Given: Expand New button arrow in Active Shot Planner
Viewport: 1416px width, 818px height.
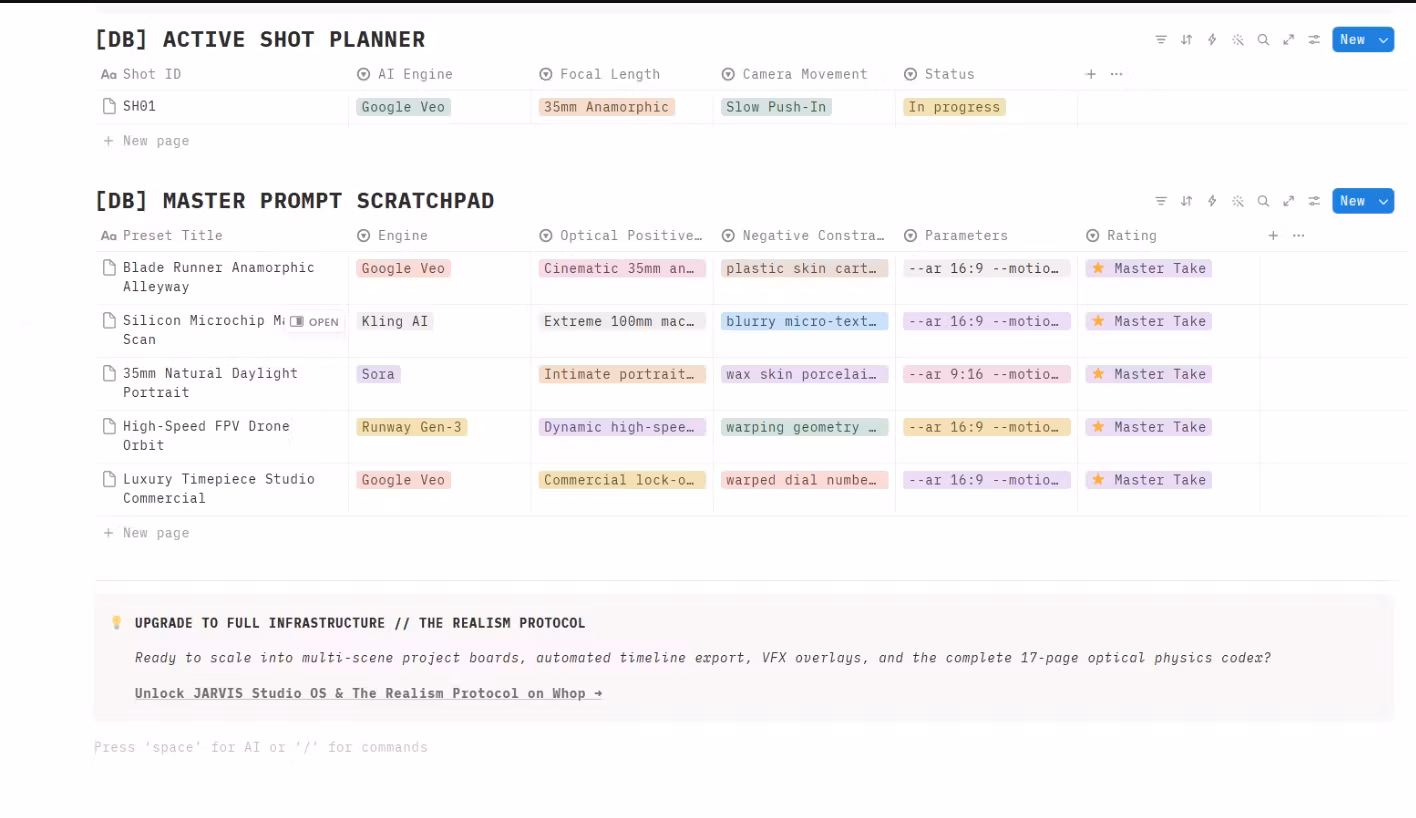Looking at the screenshot, I should (x=1384, y=40).
